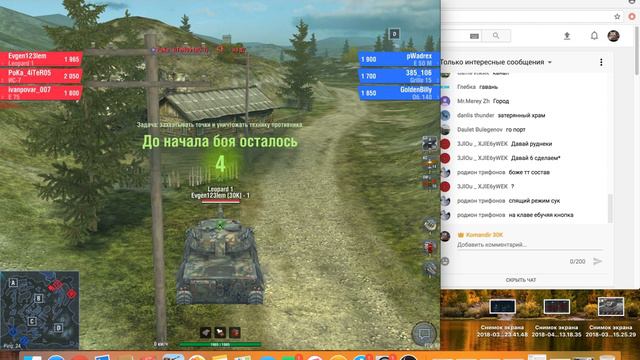The image size is (640, 360).
Task: Click capture point A on the minimap
Action: pos(13,282)
